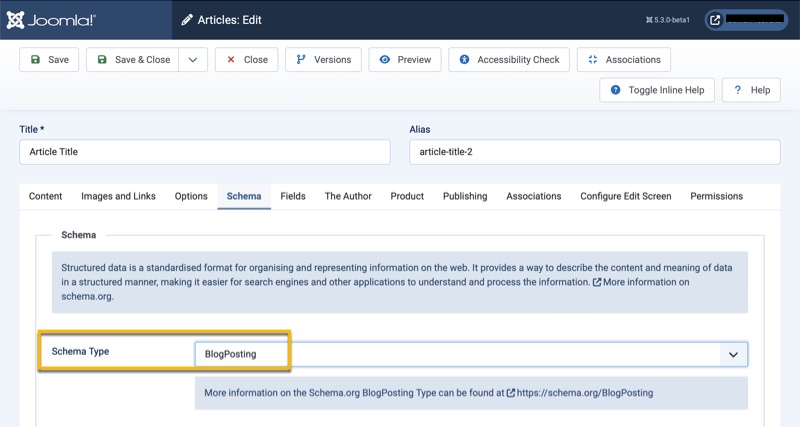Screen dimensions: 800x427
Task: Click Save & Close button
Action: click(x=132, y=60)
